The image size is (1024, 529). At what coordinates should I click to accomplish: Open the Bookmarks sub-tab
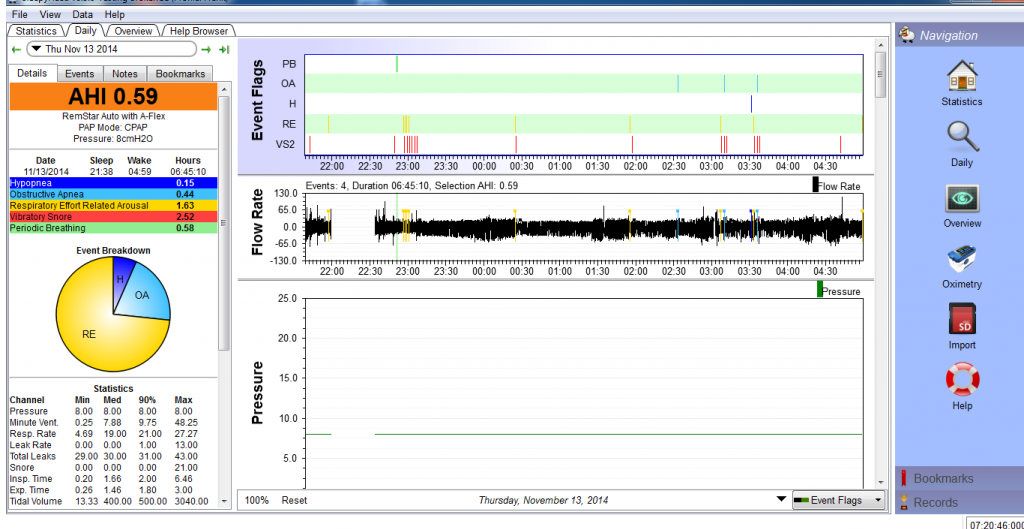(180, 74)
